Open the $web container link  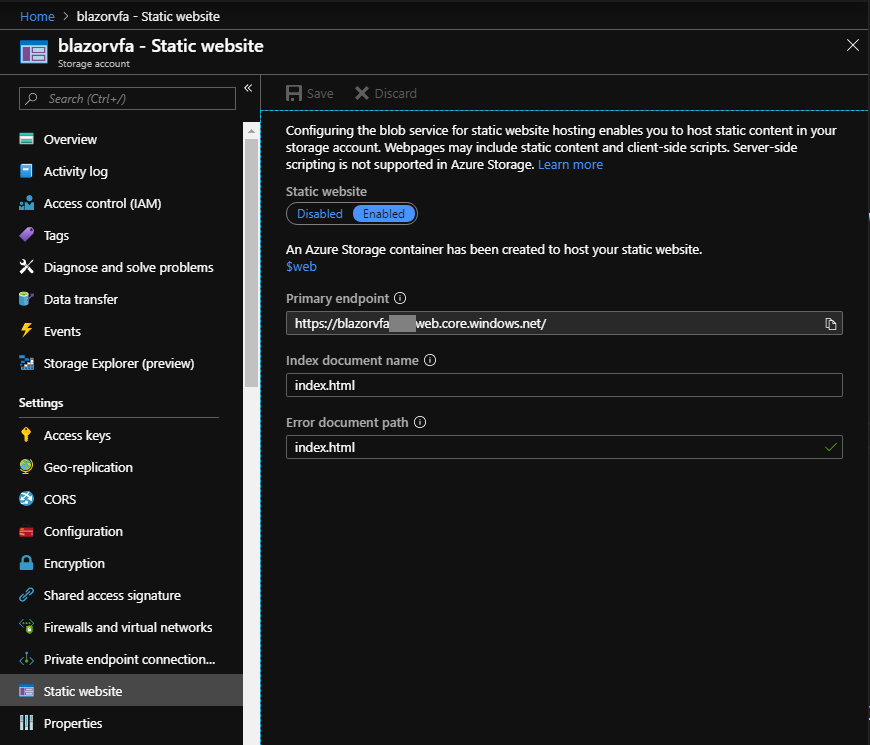point(301,266)
